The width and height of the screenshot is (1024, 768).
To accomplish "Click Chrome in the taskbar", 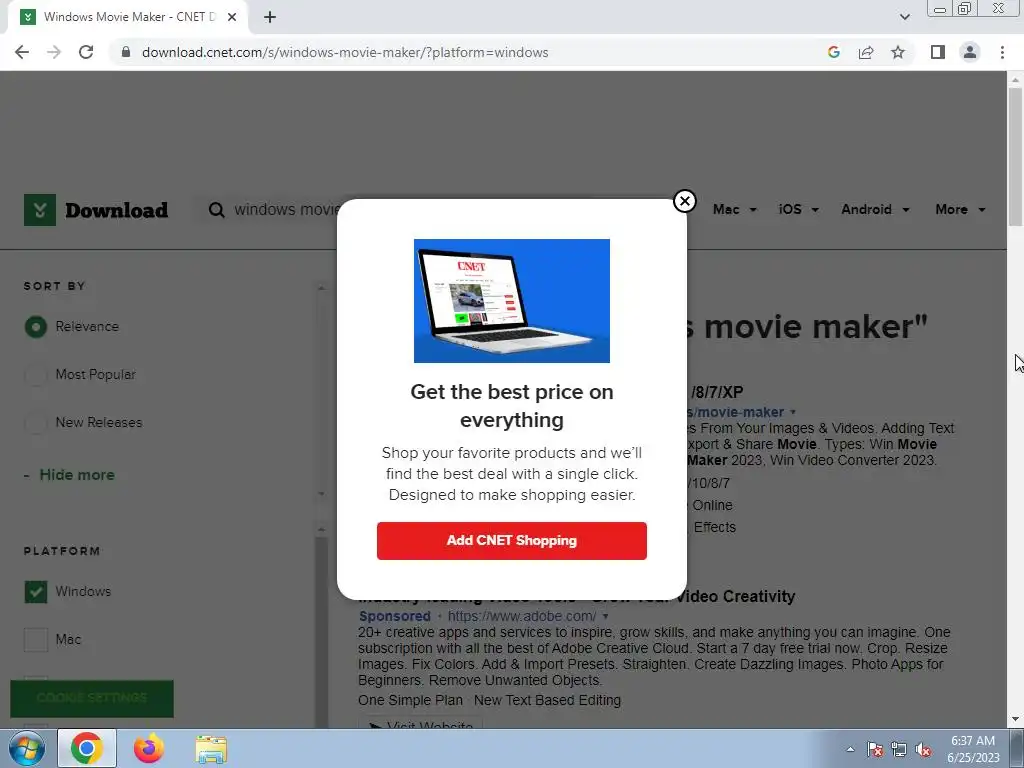I will point(87,748).
